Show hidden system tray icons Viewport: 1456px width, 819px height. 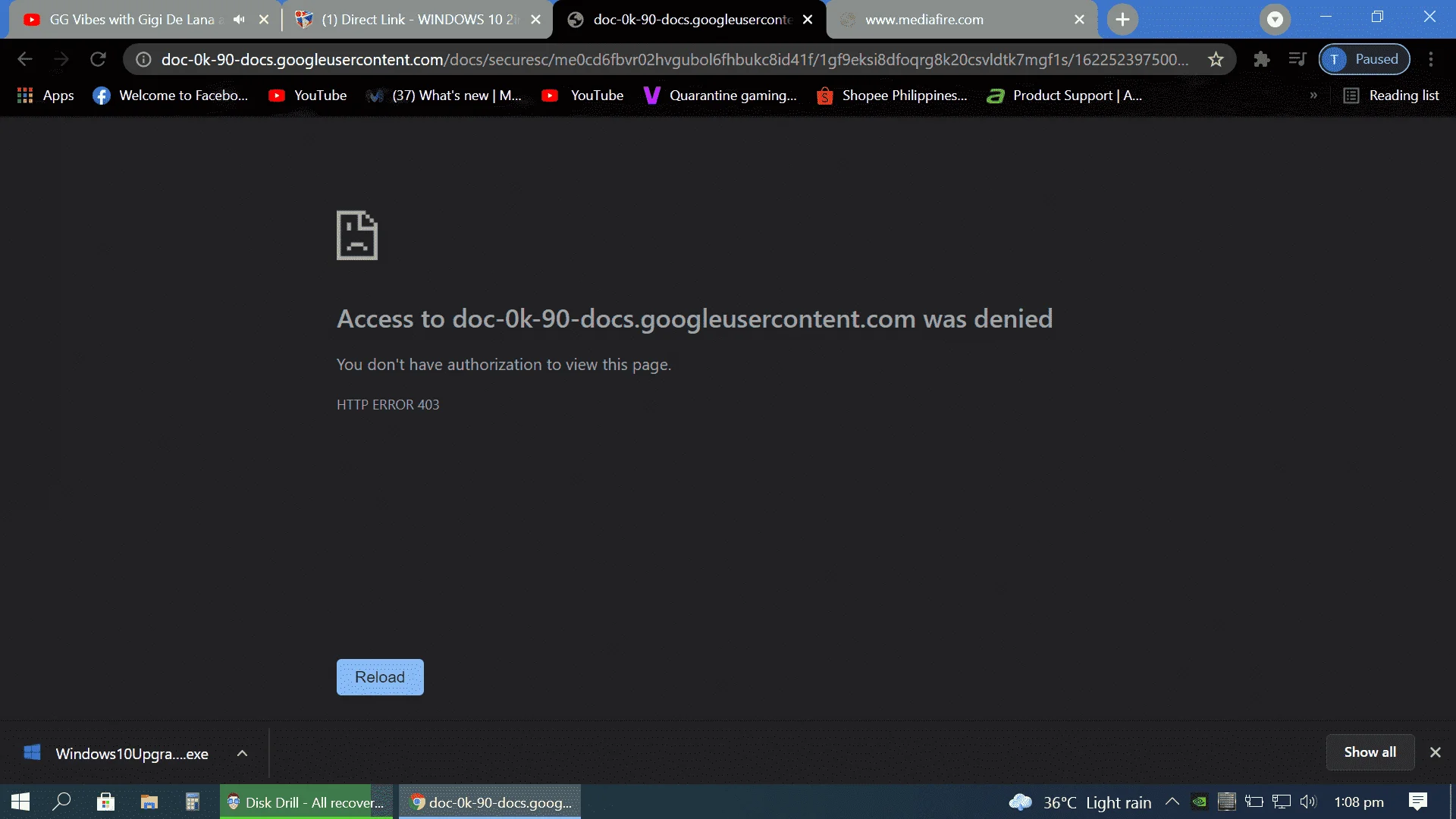pyautogui.click(x=1172, y=802)
